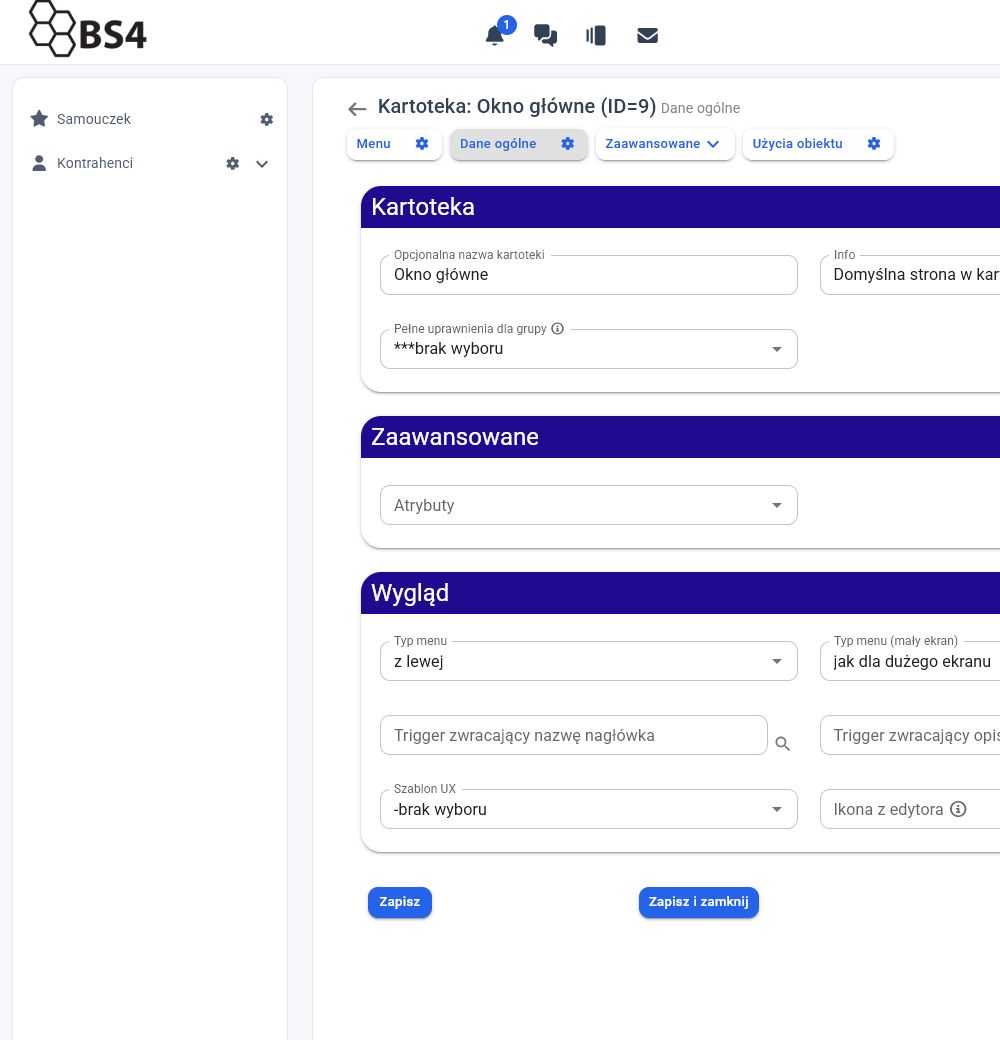The image size is (1000, 1040).
Task: Click the star icon next to Samouczek
Action: coord(39,119)
